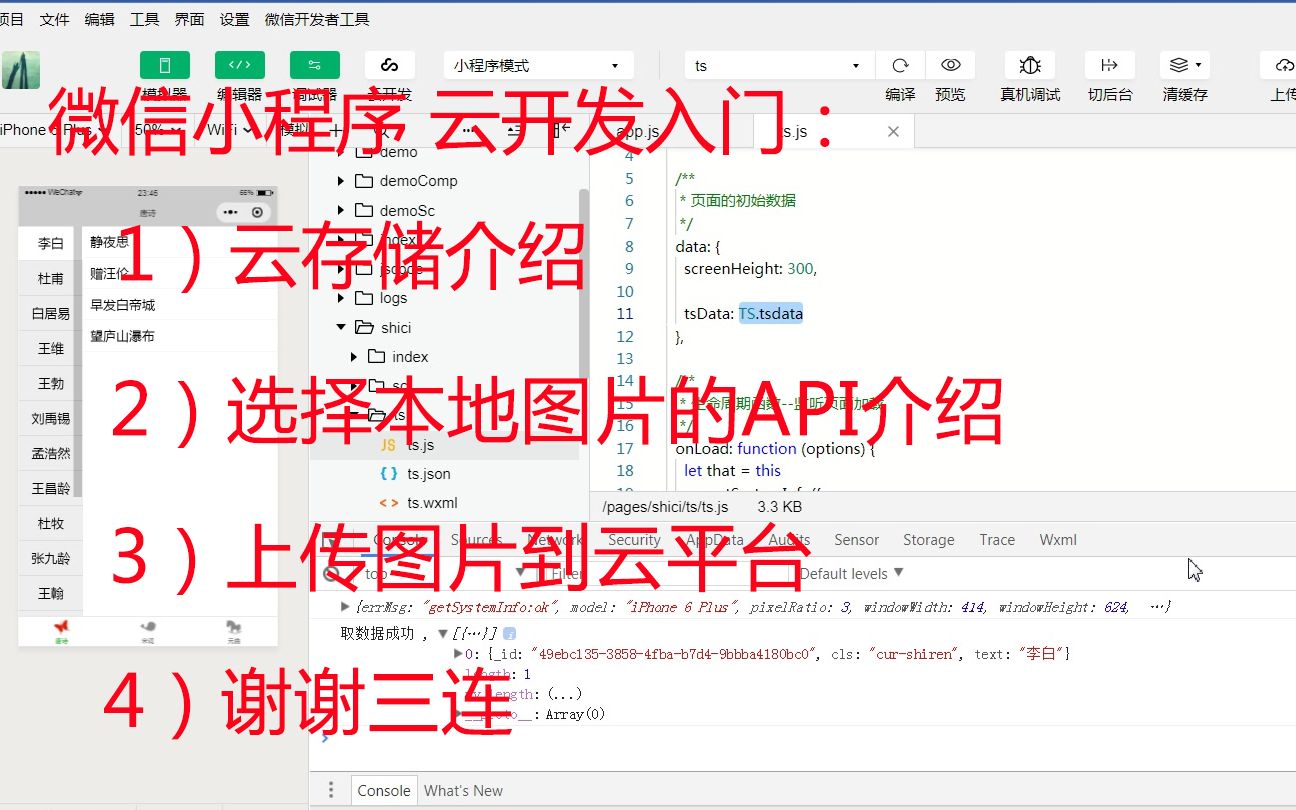Image resolution: width=1296 pixels, height=810 pixels.
Task: Click the /pages/shici/ts/ts.js path in status bar
Action: (665, 507)
